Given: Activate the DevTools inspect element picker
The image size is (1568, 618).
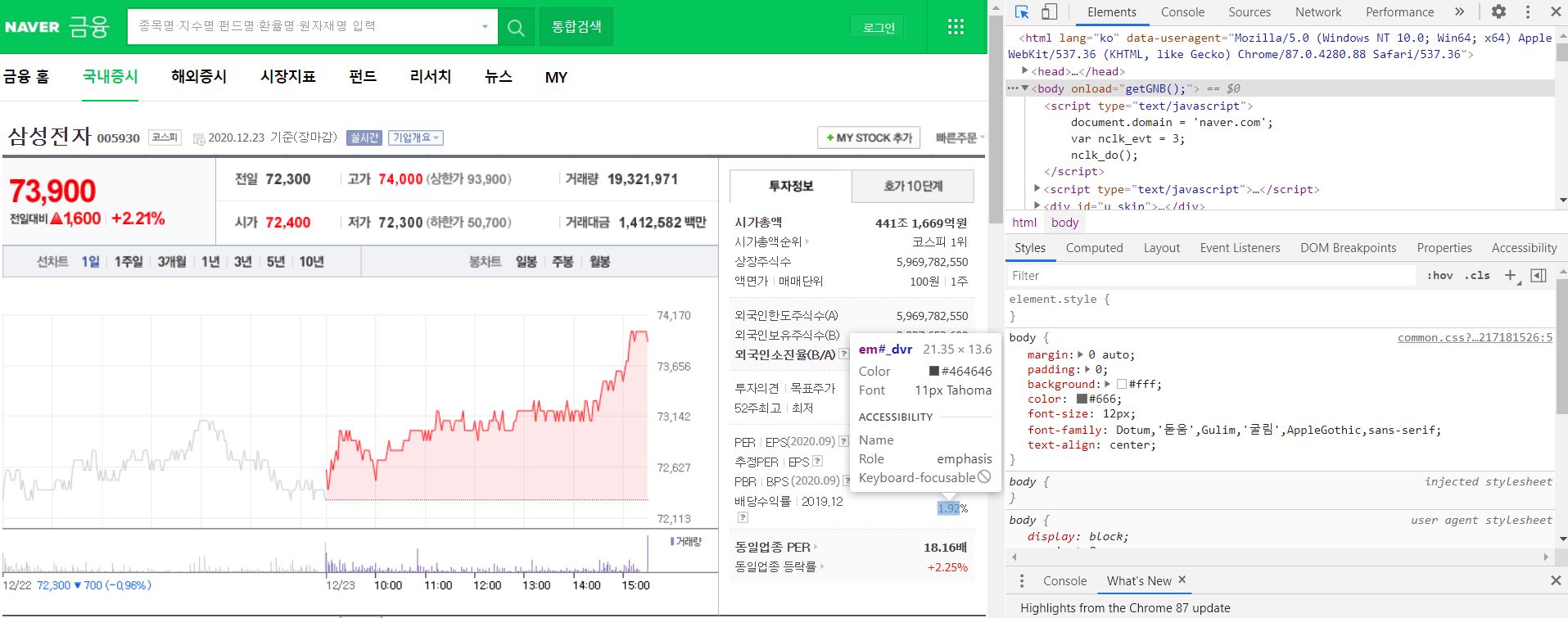Looking at the screenshot, I should coord(1022,11).
